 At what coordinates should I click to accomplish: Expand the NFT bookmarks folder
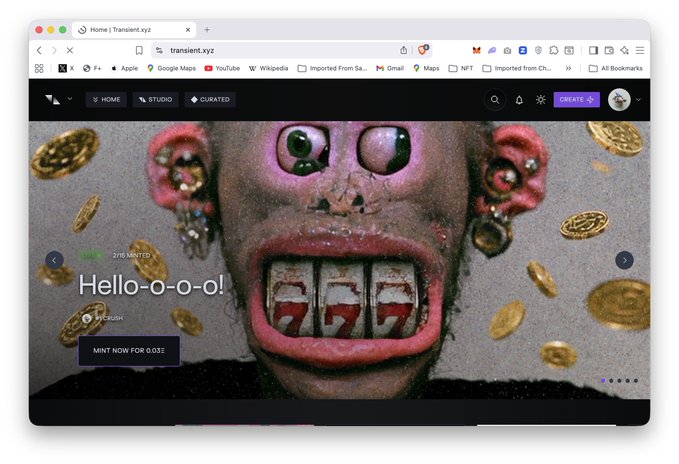click(461, 68)
